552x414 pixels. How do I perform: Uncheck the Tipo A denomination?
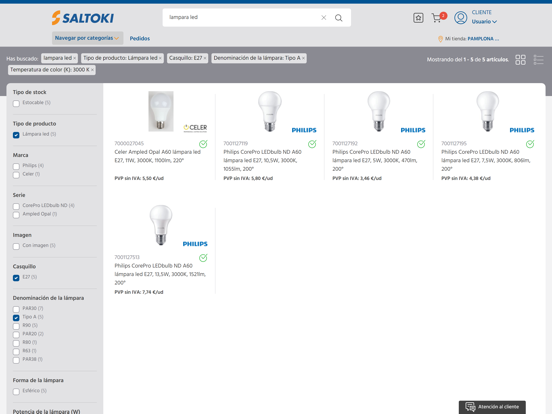16,318
